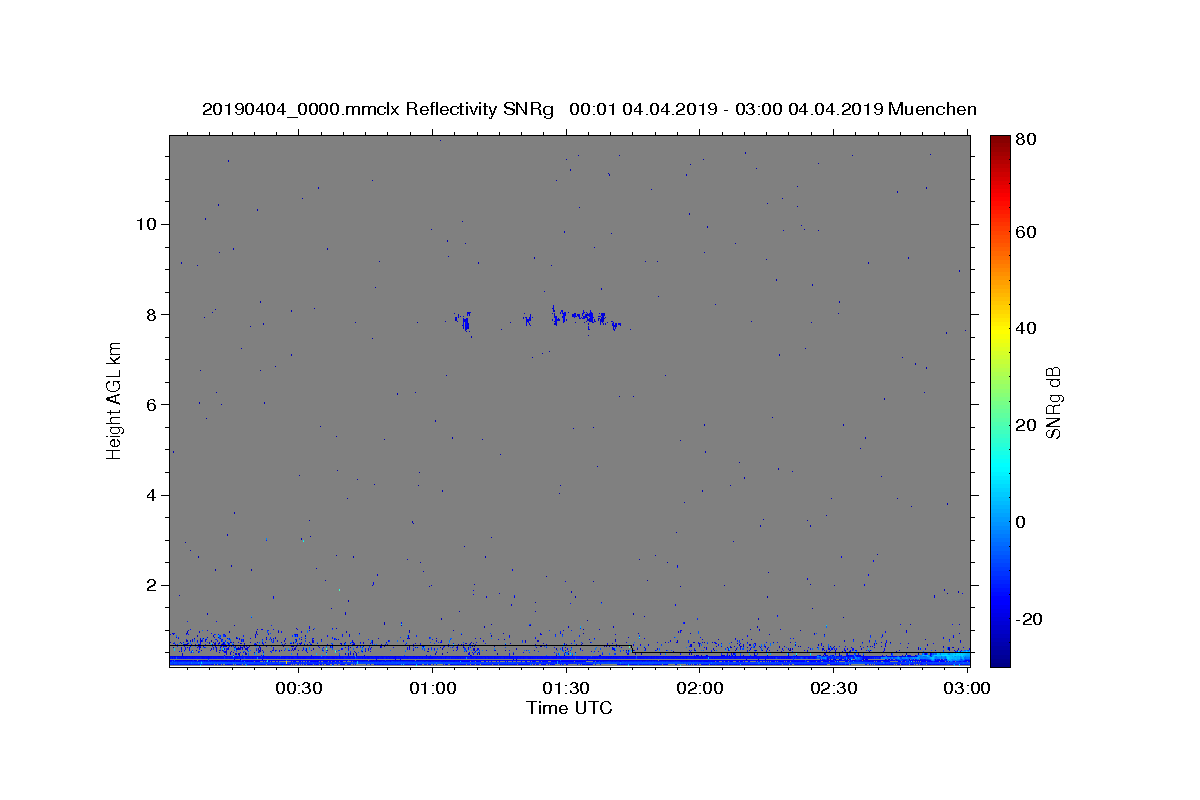1200x800 pixels.
Task: Click the height tick label 6
Action: 154,405
